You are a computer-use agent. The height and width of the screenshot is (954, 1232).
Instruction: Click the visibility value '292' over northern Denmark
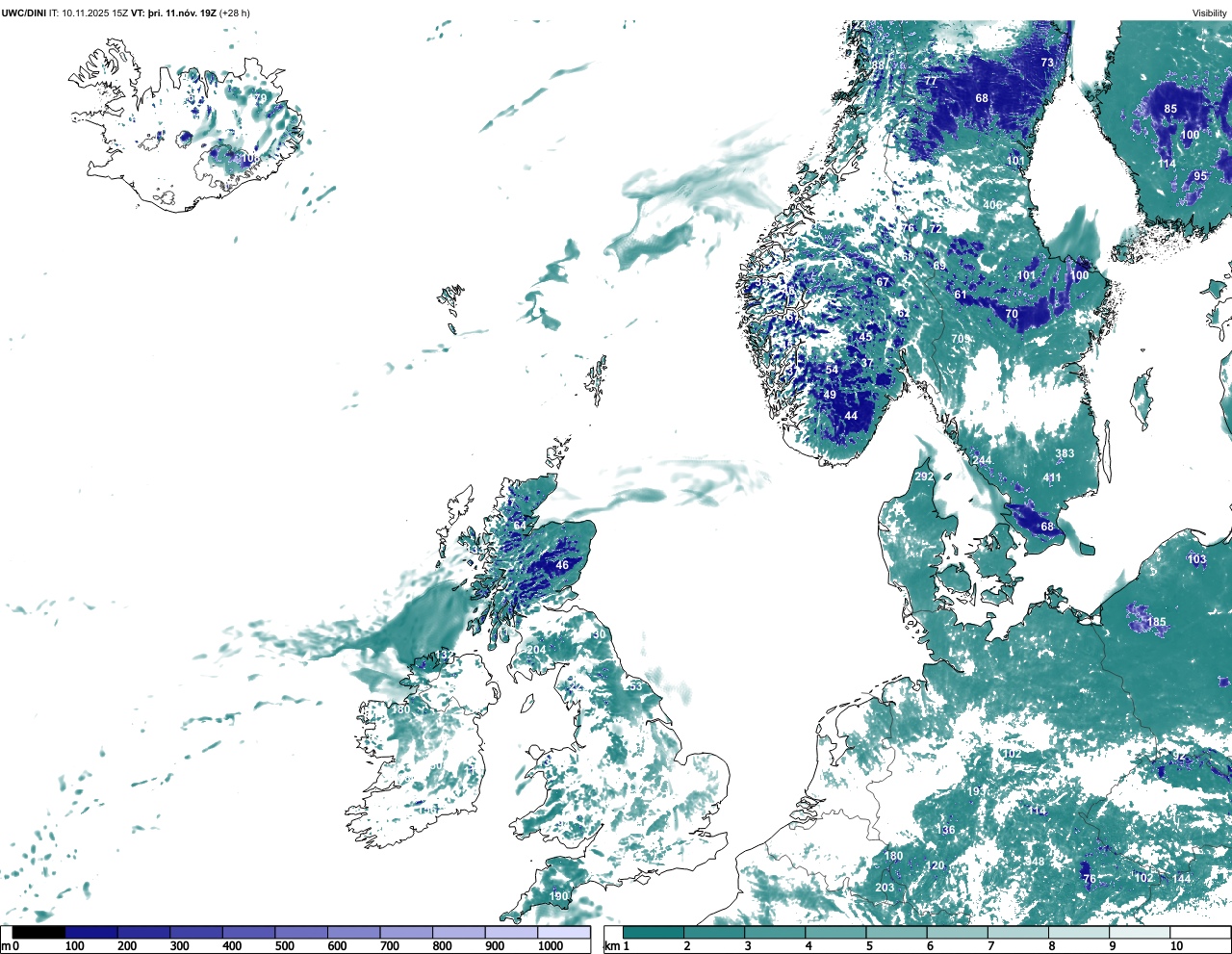point(924,477)
